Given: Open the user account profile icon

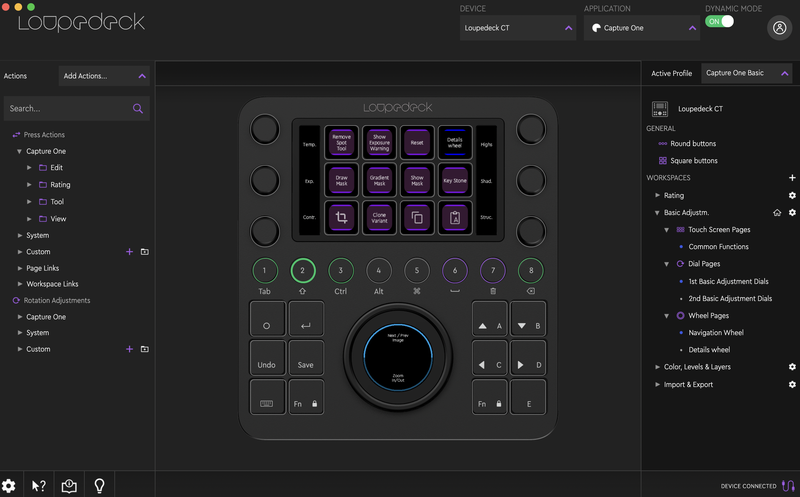Looking at the screenshot, I should tap(779, 28).
